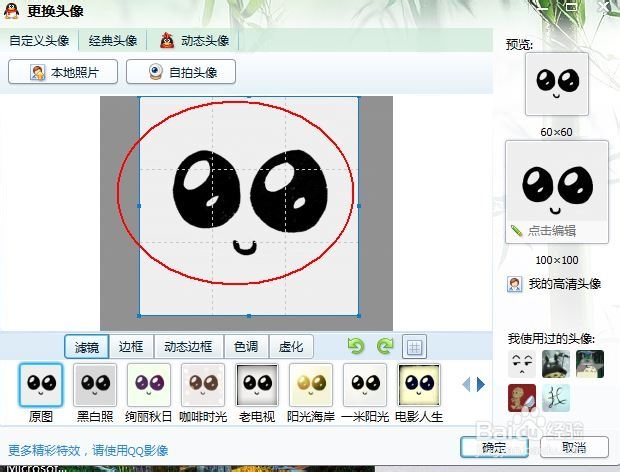
Task: Rotate image left with green counterclockwise arrow
Action: pos(355,346)
